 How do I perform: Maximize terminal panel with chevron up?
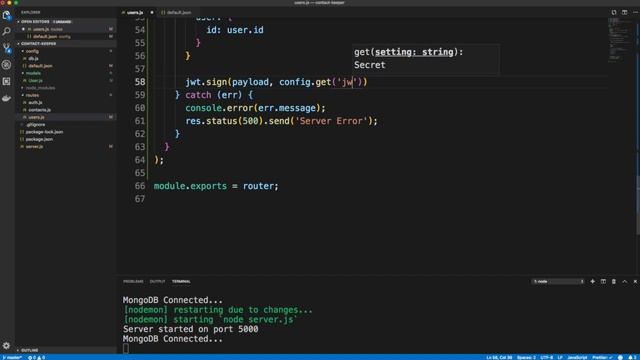[x=624, y=281]
